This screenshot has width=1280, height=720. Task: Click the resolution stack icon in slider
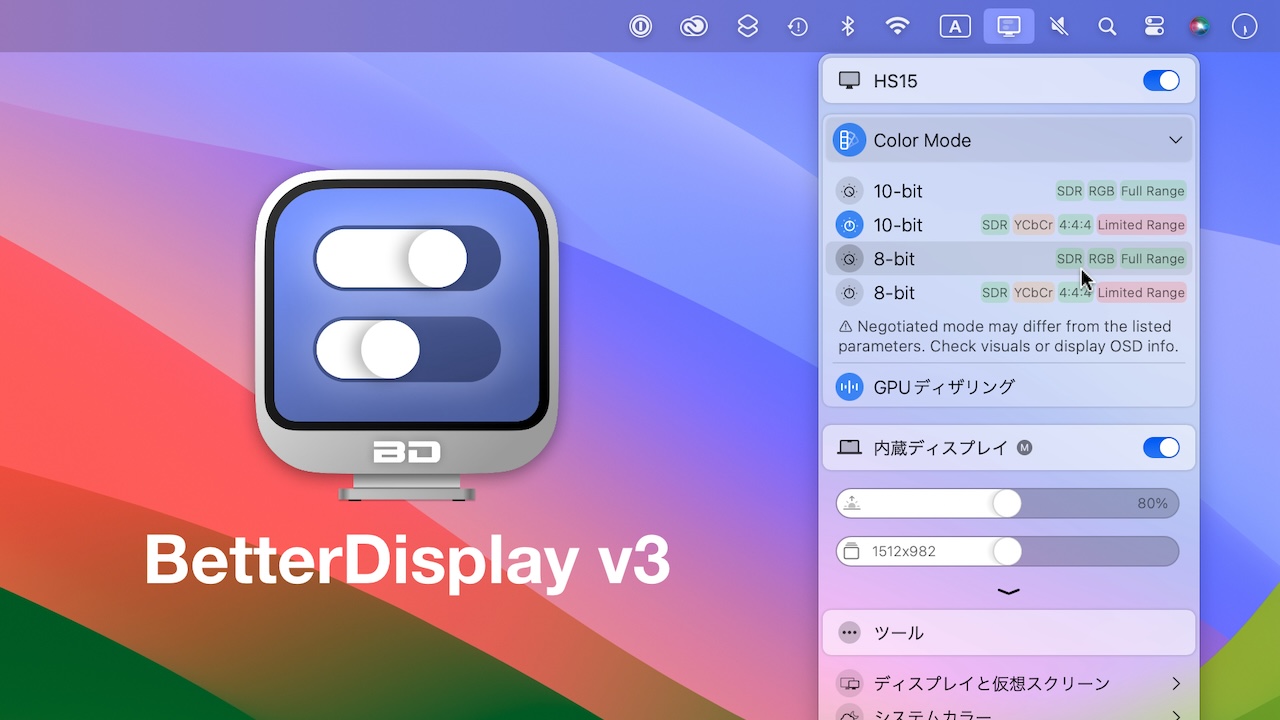851,551
